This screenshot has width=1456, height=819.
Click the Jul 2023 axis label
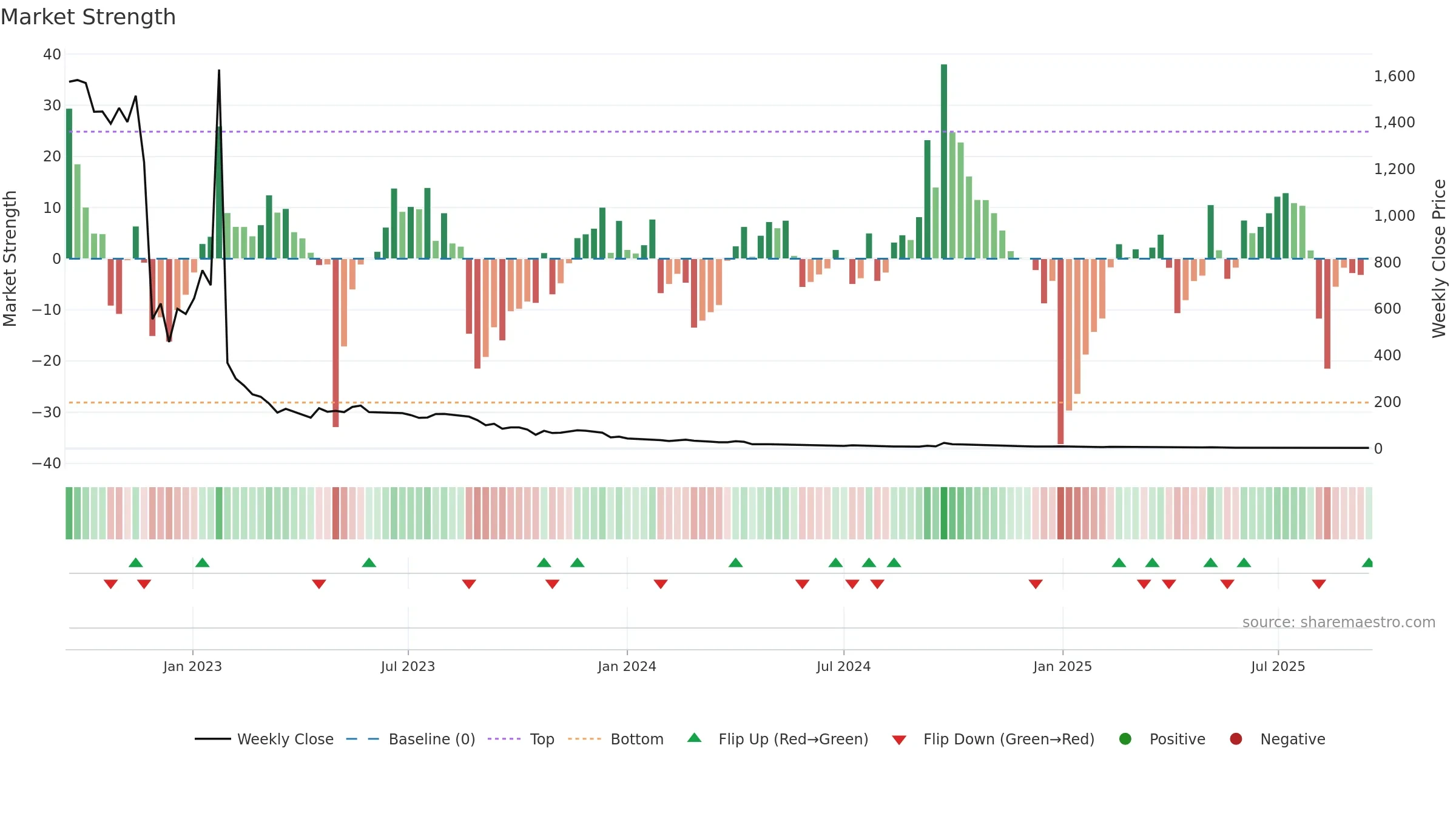click(408, 666)
